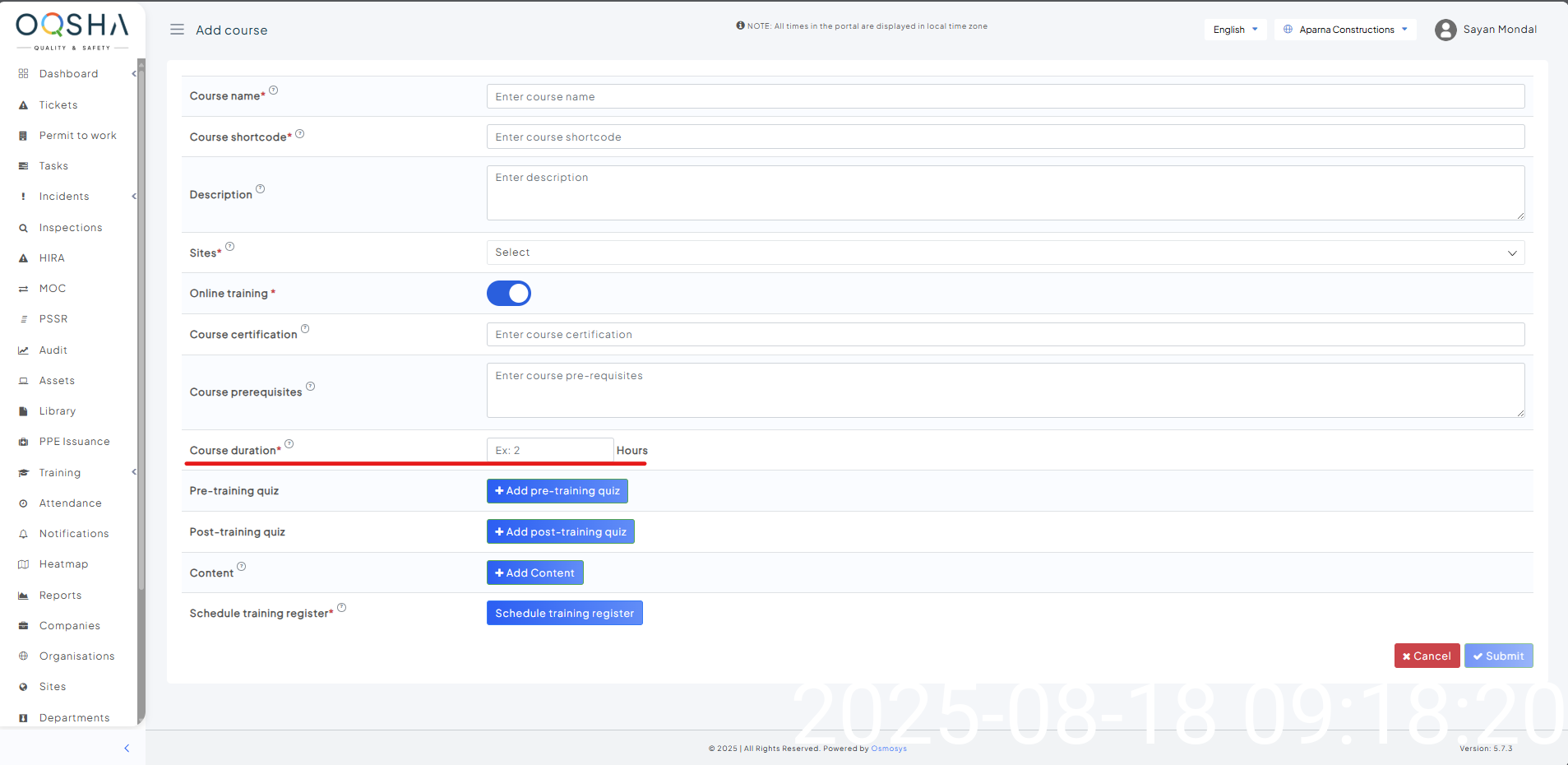Toggle the Online training switch
The height and width of the screenshot is (765, 1568).
(509, 294)
